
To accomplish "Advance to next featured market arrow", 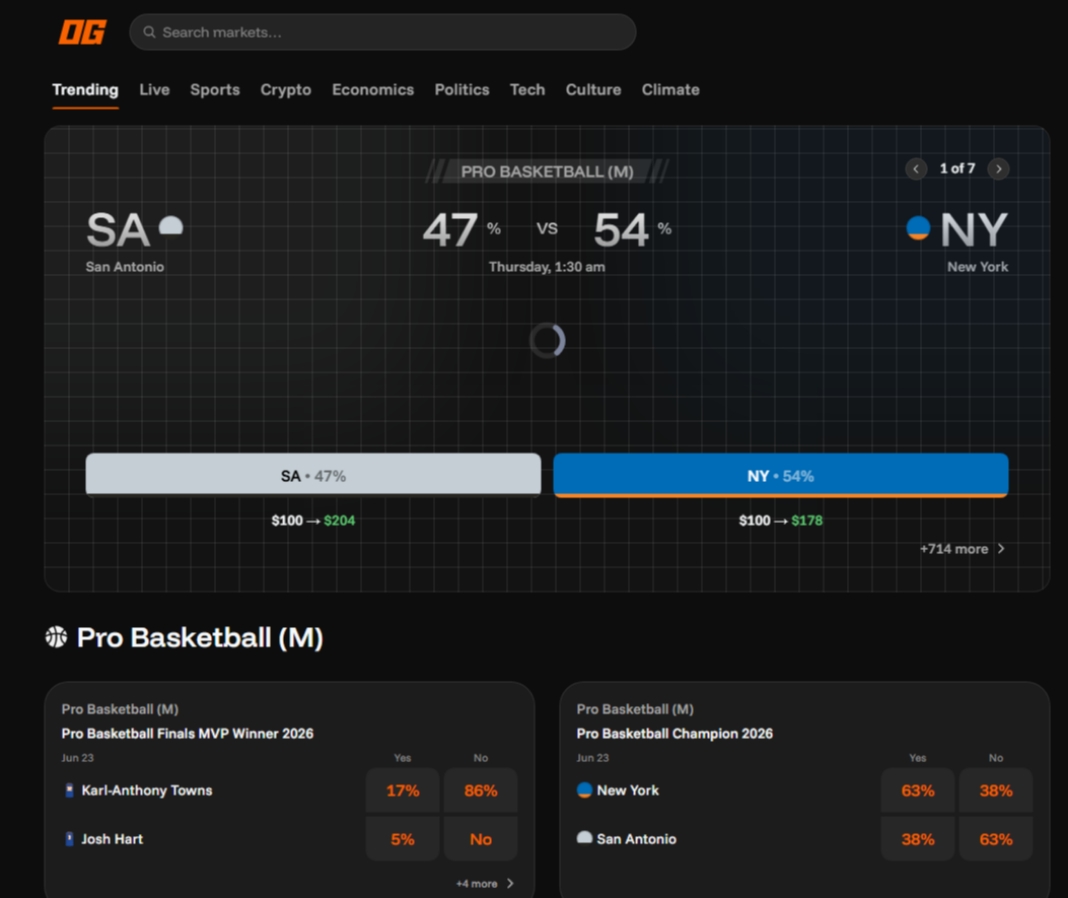I will pyautogui.click(x=999, y=169).
